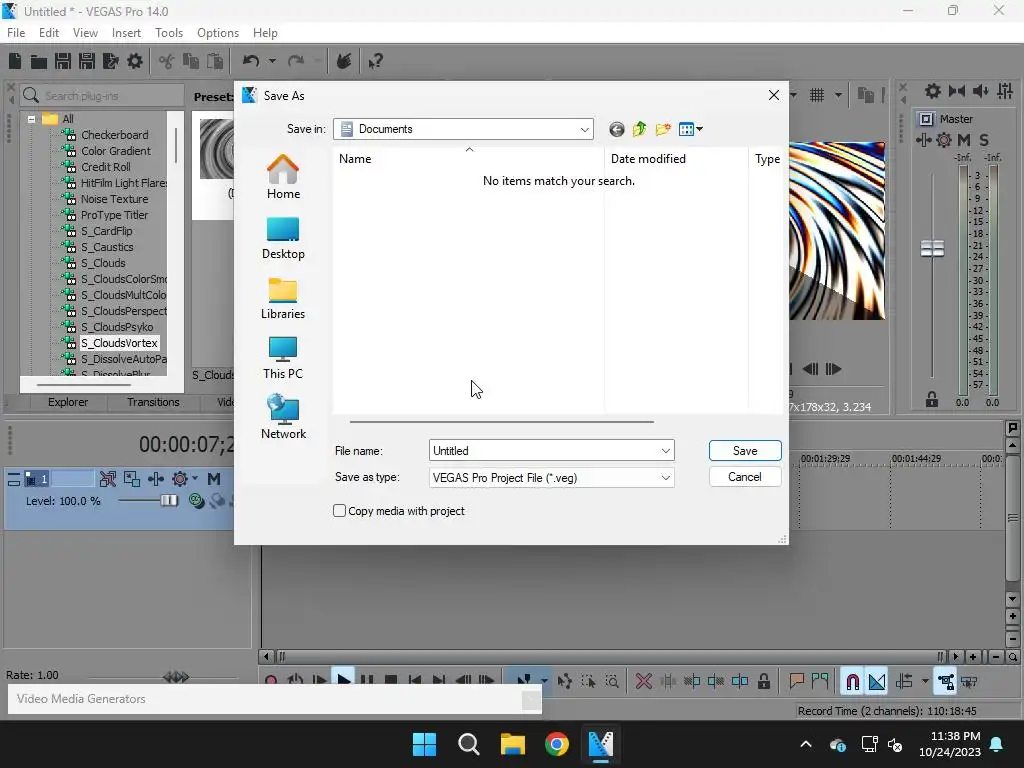
Task: Click the Save As horizontal scrollbar
Action: [x=502, y=421]
